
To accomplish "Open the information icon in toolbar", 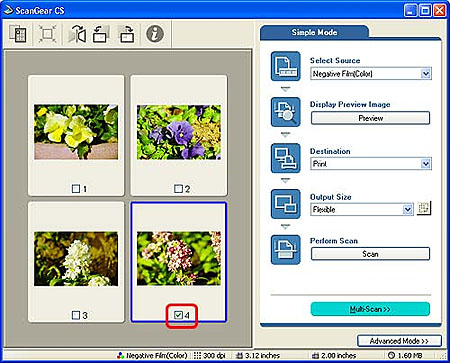I will 155,34.
